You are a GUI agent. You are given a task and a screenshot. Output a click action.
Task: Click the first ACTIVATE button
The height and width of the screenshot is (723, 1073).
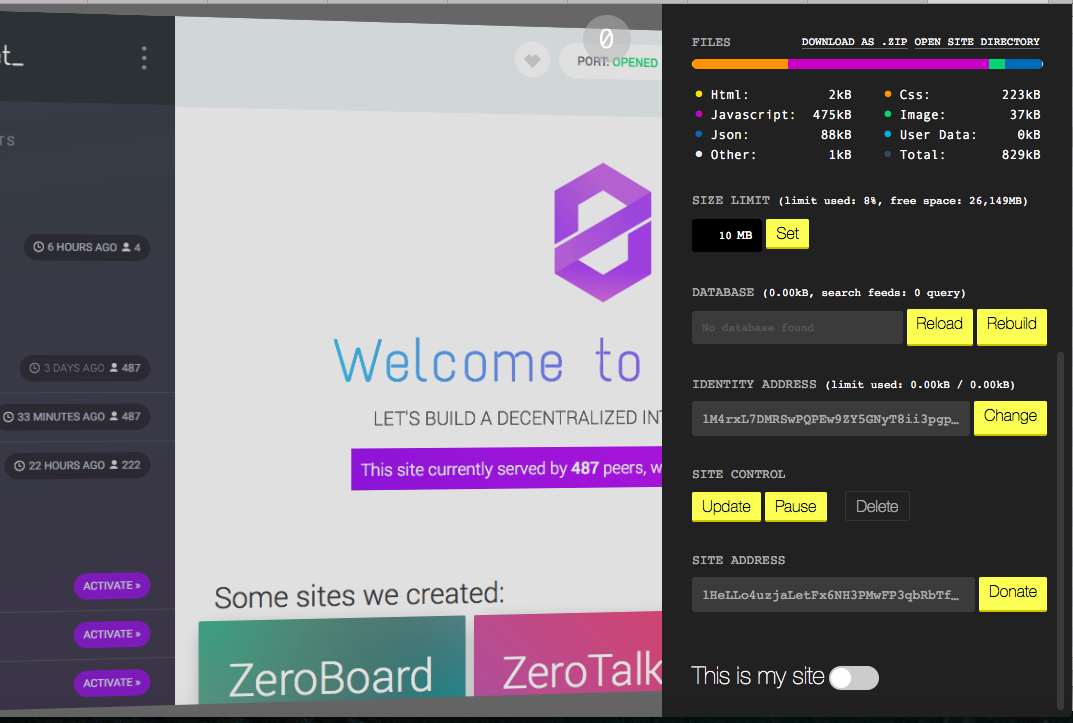click(112, 586)
